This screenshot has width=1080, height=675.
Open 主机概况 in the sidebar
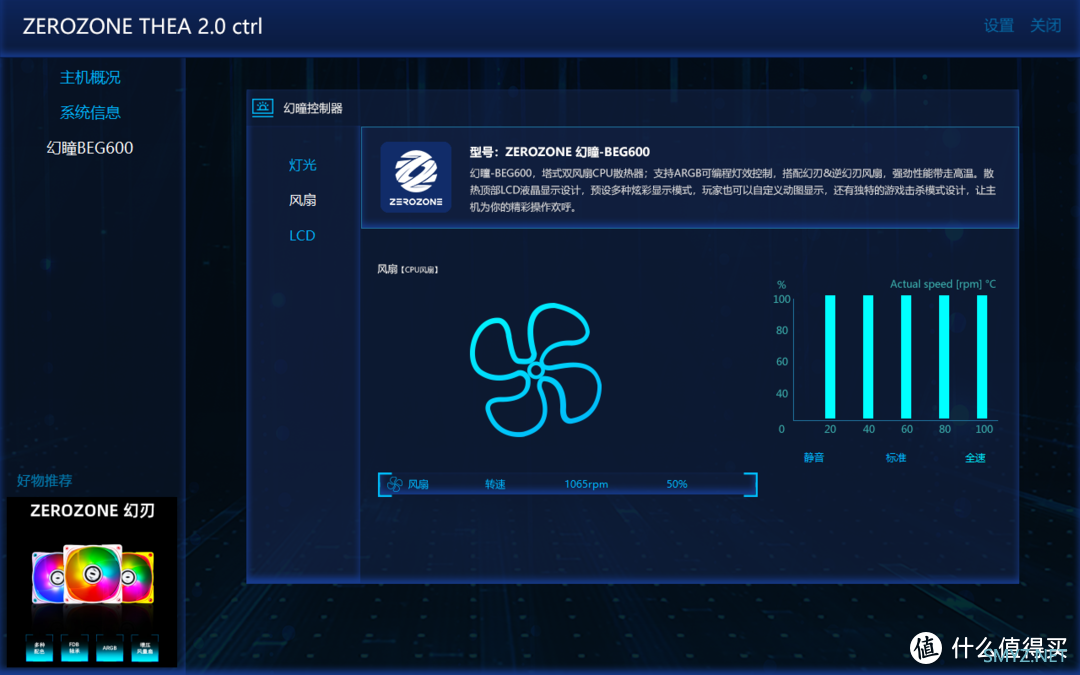point(90,77)
